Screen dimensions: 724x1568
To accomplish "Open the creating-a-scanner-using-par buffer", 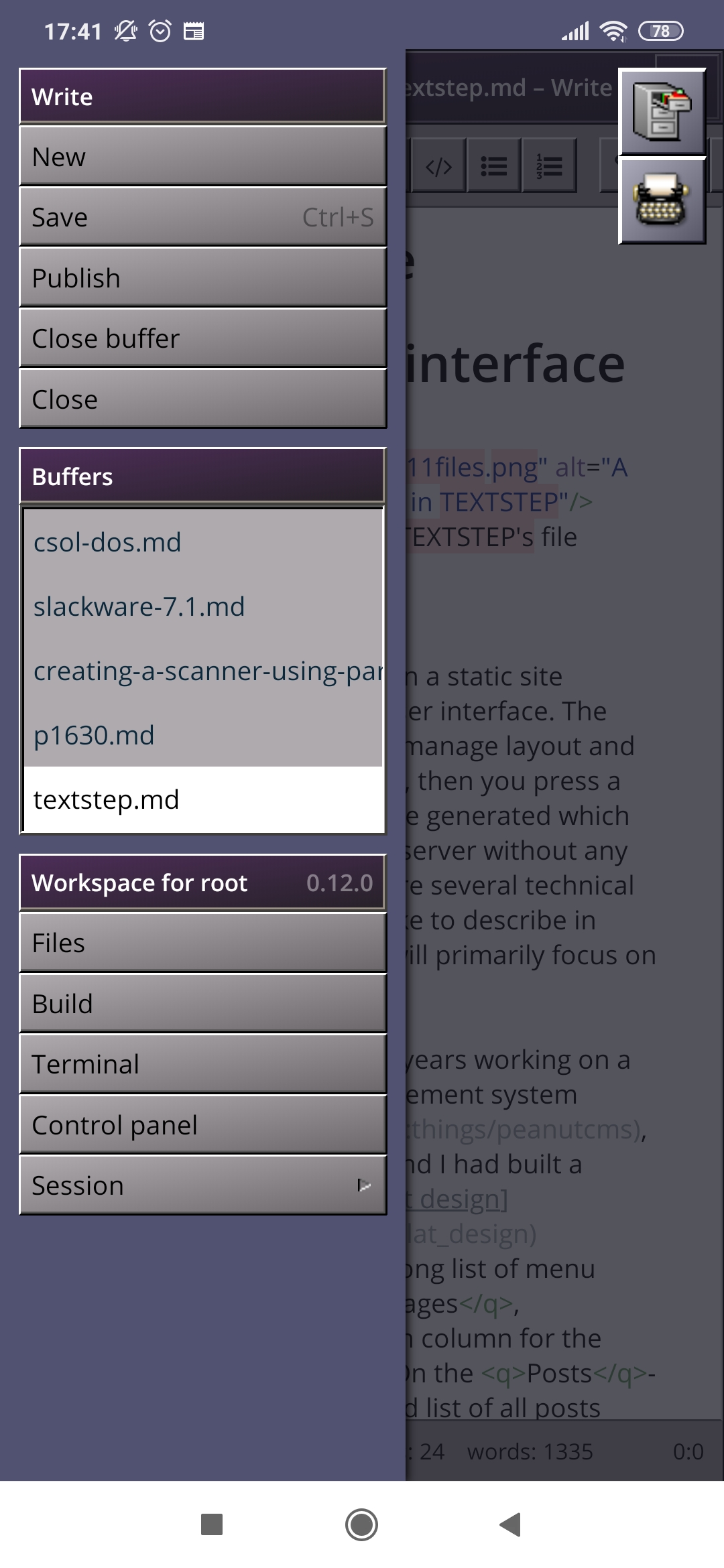I will (202, 671).
